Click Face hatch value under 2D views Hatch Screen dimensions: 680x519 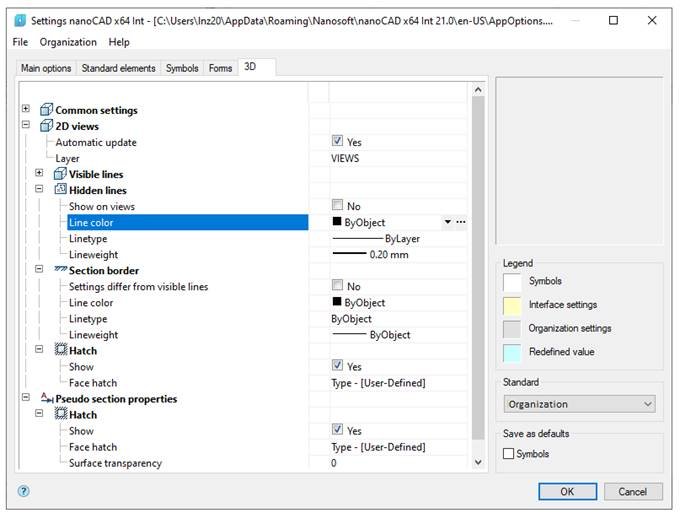pos(378,383)
